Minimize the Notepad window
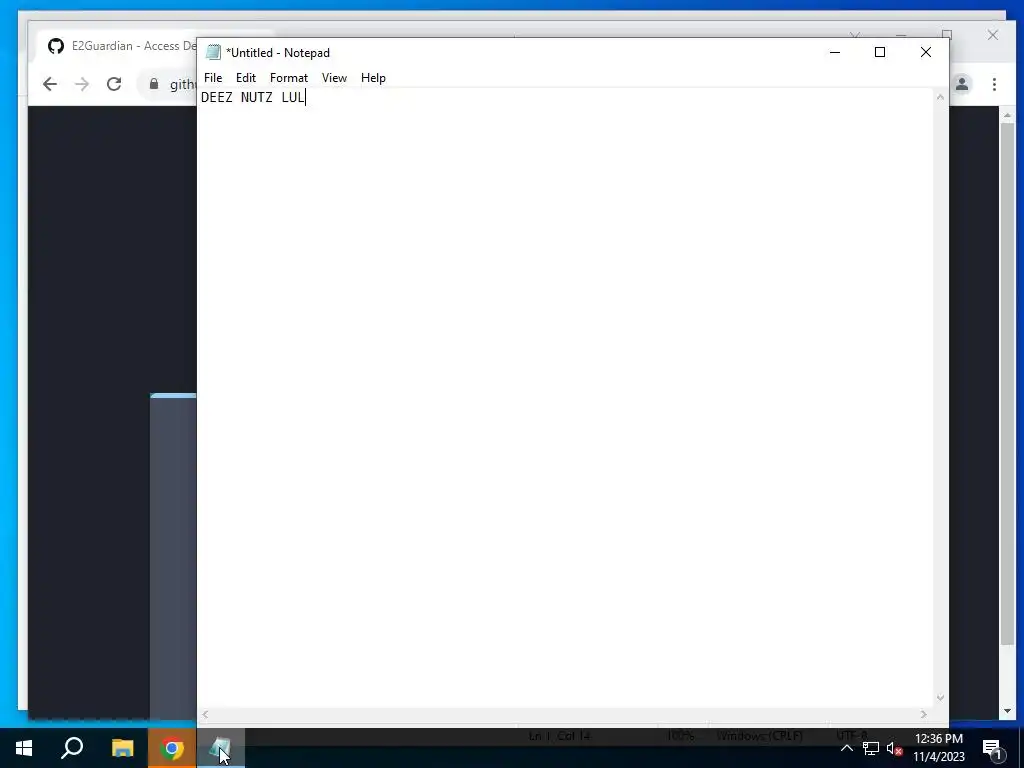 coord(835,52)
